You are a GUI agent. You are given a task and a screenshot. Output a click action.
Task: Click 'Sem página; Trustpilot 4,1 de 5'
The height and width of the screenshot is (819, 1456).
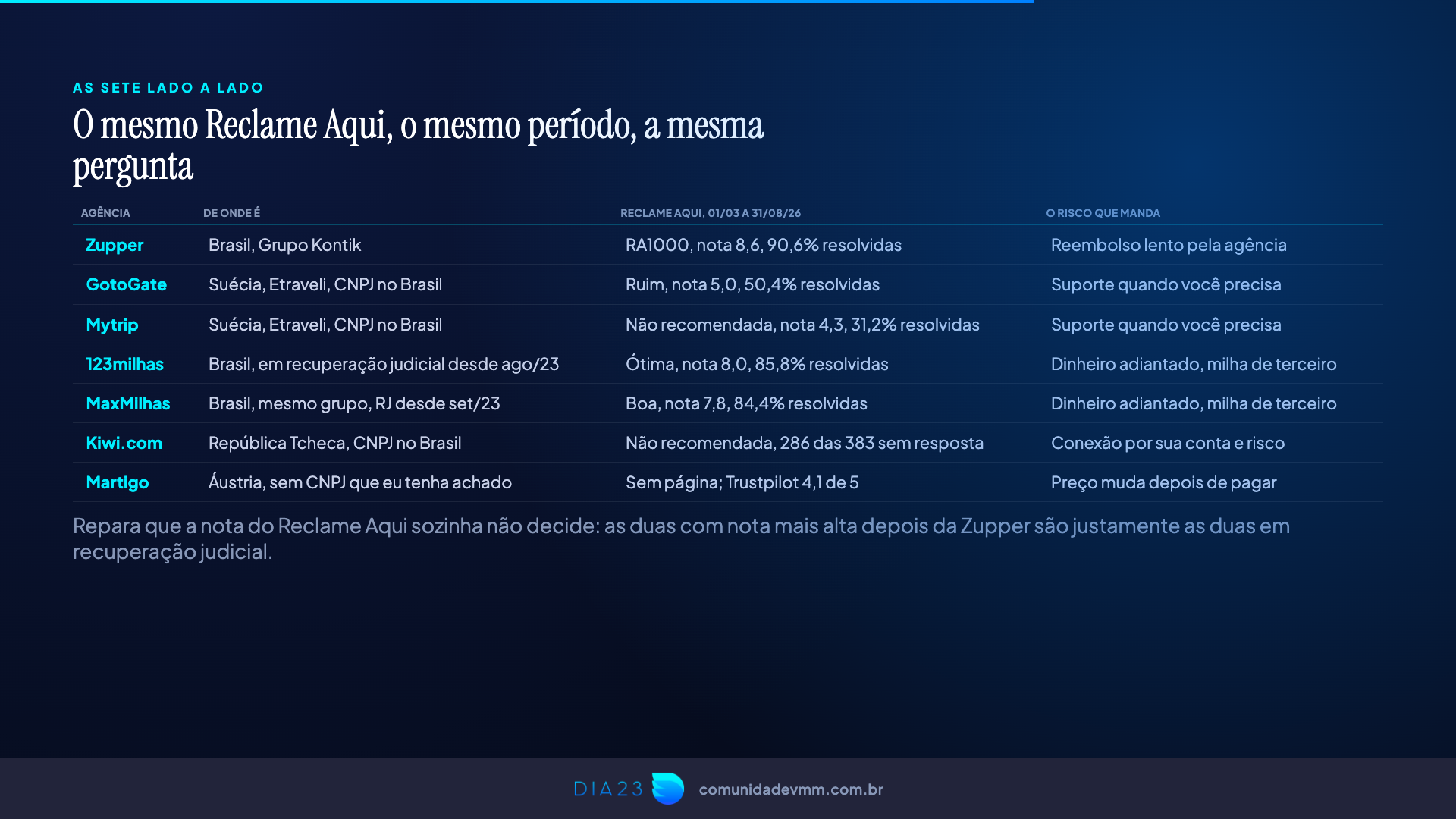(742, 482)
